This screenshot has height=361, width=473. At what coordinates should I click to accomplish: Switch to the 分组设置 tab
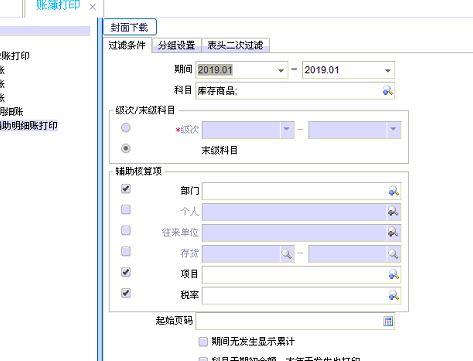(176, 45)
